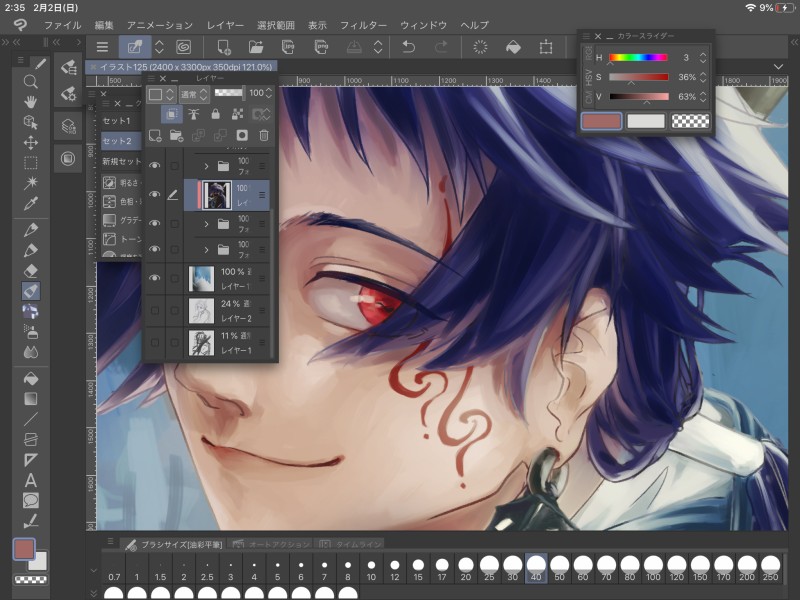Expand the top layer folder

coord(206,166)
